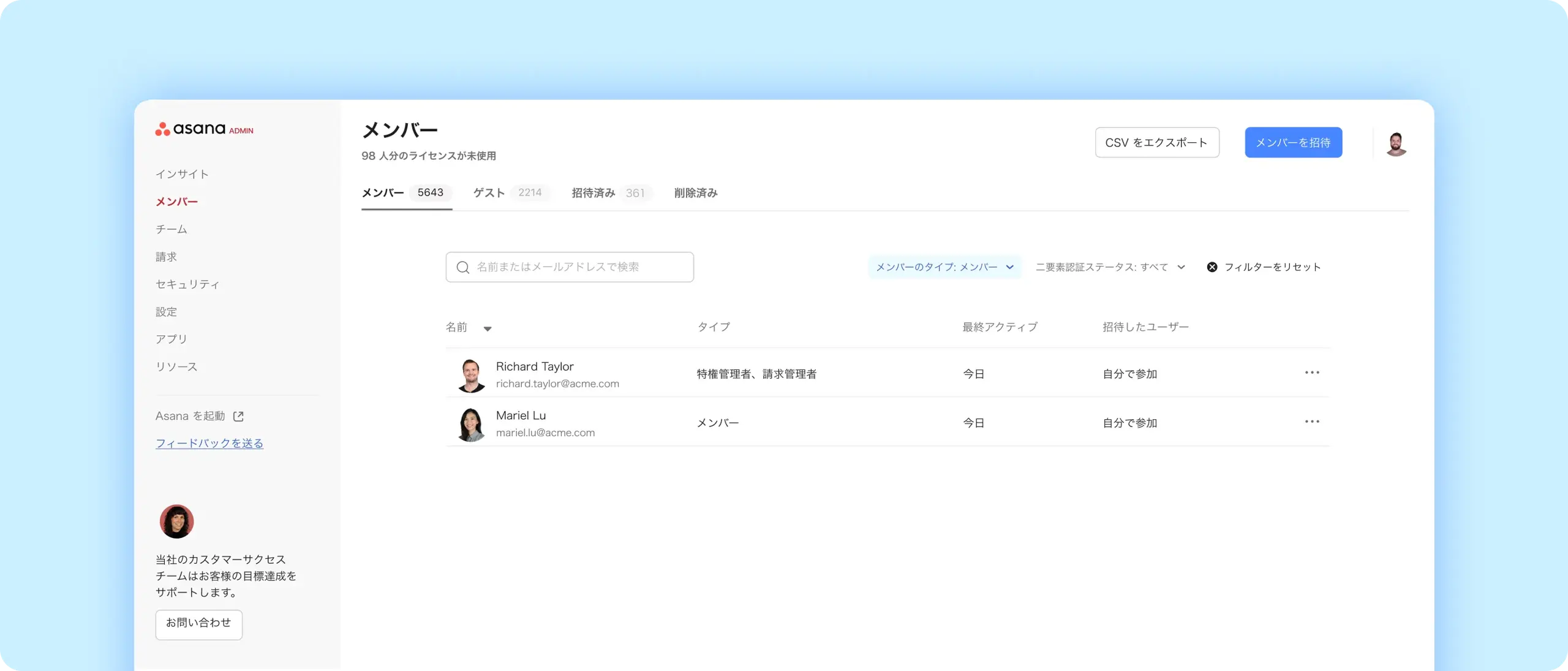1568x671 pixels.
Task: Switch to the メンバー tab with 5643
Action: tap(407, 193)
